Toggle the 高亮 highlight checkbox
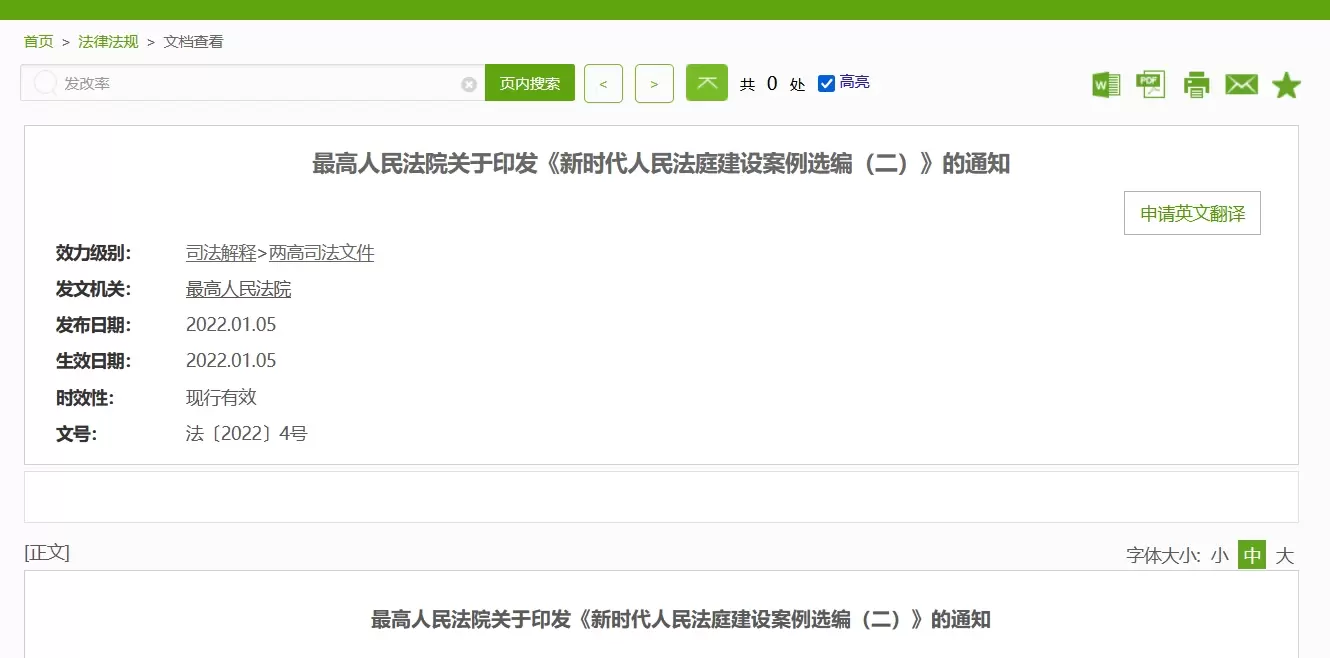Image resolution: width=1330 pixels, height=658 pixels. [826, 83]
